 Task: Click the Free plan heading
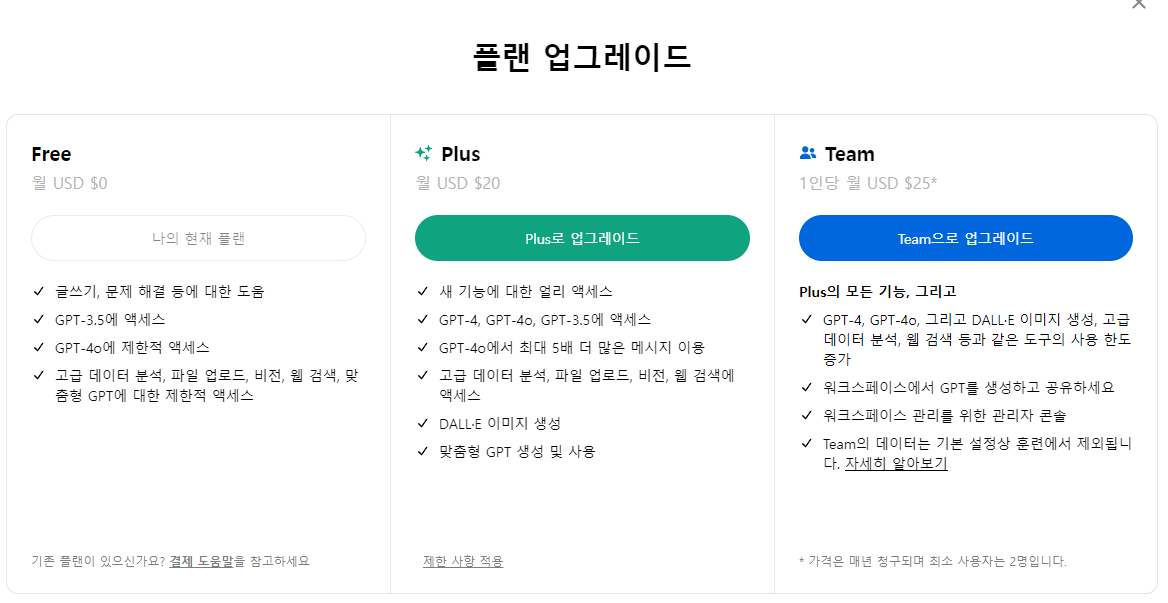[x=50, y=154]
